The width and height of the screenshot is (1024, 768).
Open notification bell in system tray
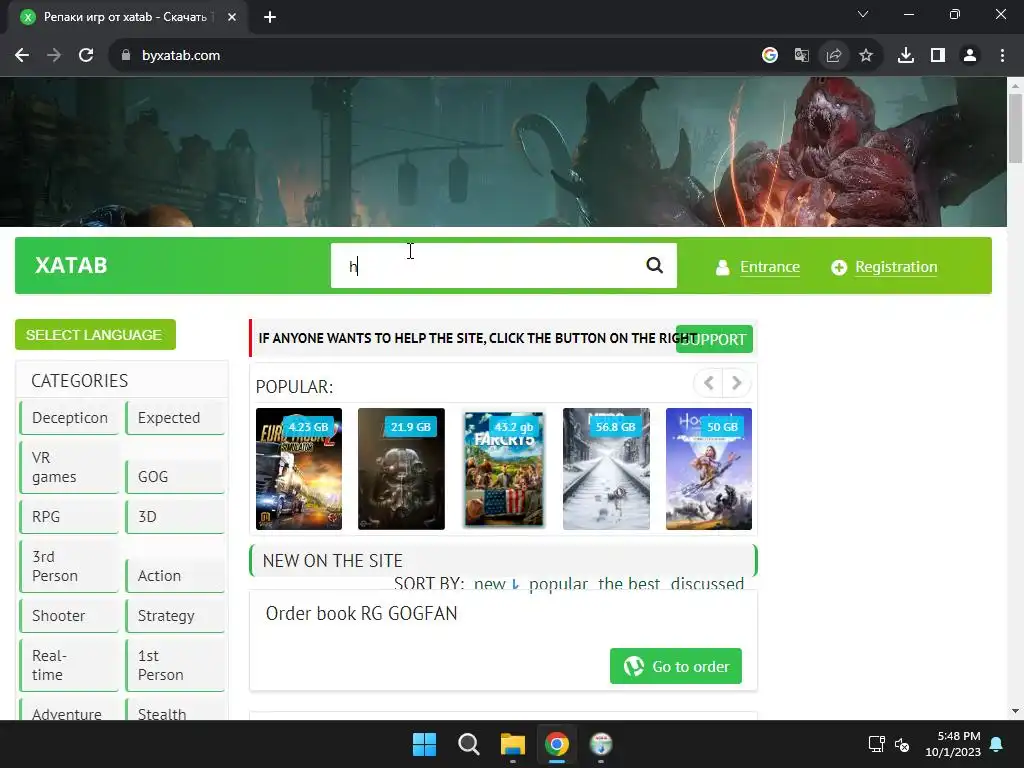click(x=997, y=744)
